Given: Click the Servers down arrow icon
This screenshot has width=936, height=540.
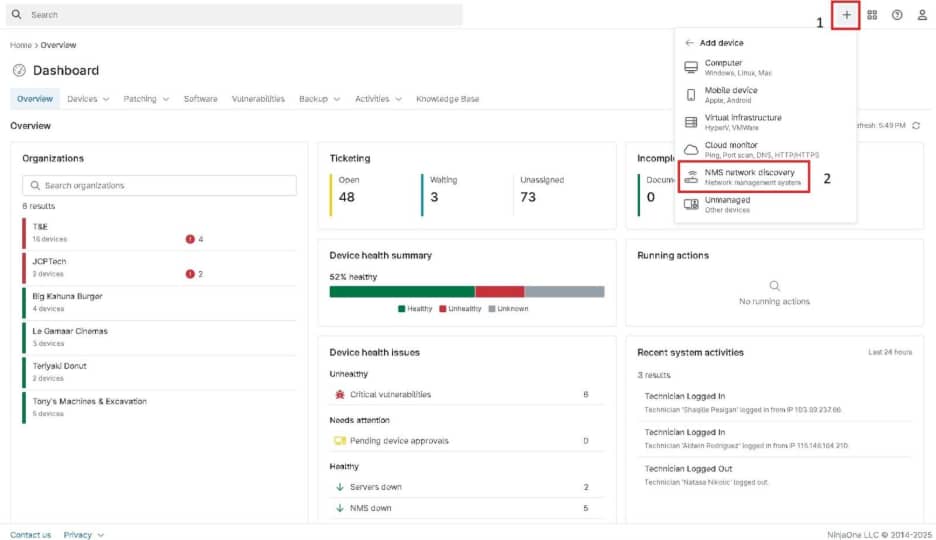Looking at the screenshot, I should pos(340,487).
